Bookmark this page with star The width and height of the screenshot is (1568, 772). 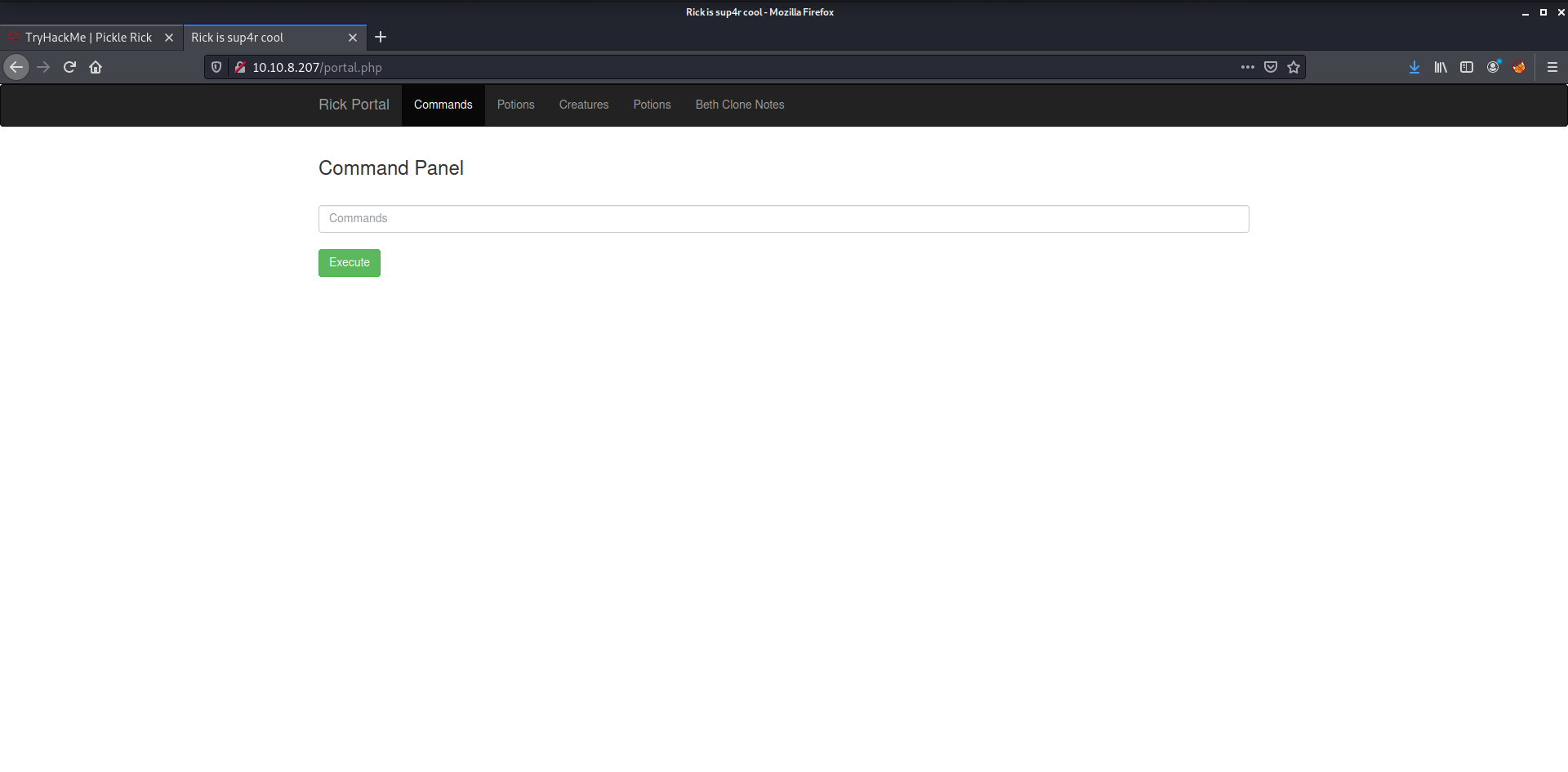tap(1294, 67)
